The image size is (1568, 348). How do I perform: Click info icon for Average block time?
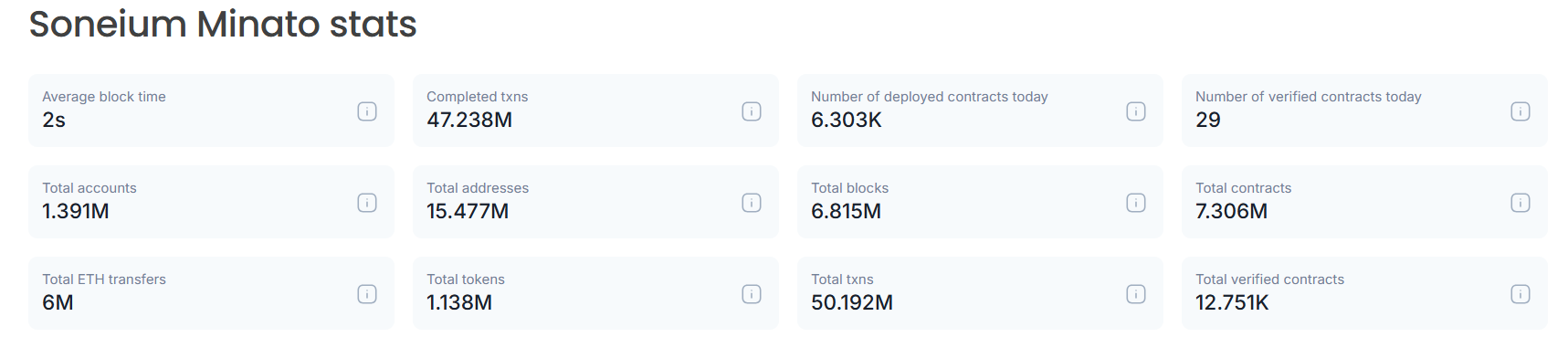click(367, 111)
